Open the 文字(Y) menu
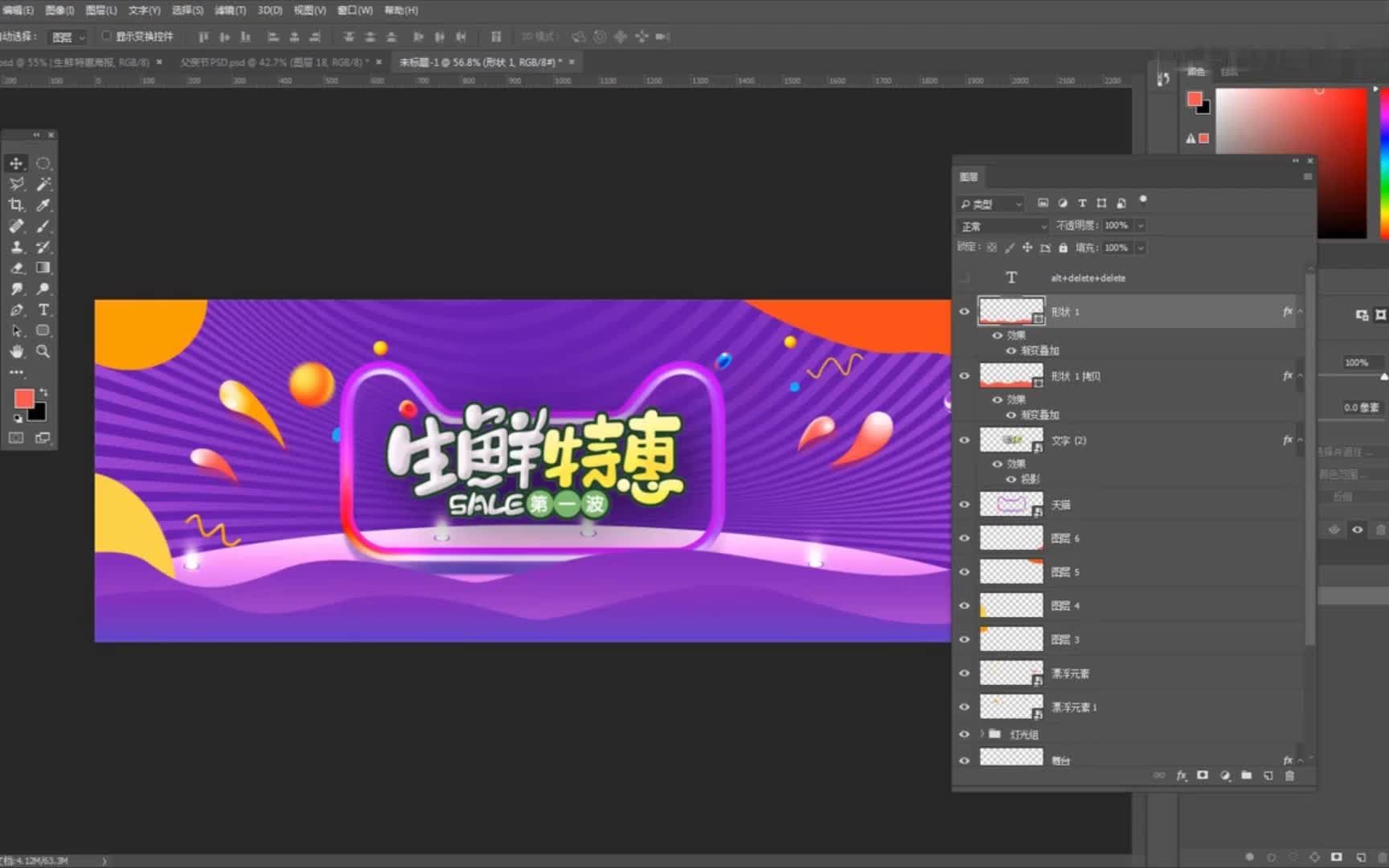Viewport: 1389px width, 868px height. tap(144, 10)
